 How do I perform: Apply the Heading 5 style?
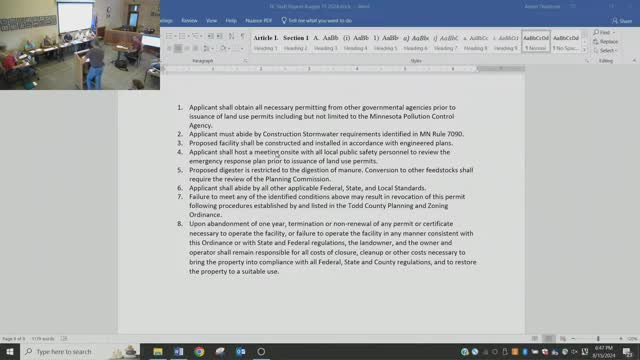click(x=386, y=42)
